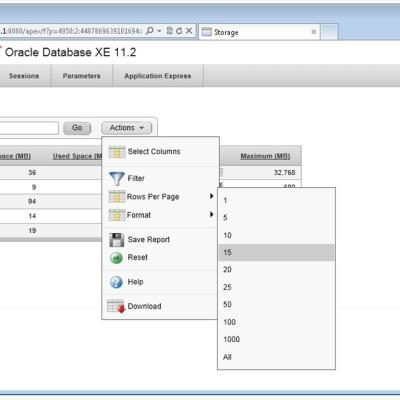The height and width of the screenshot is (400, 400).
Task: Click the cell showing 36
Action: 32,173
